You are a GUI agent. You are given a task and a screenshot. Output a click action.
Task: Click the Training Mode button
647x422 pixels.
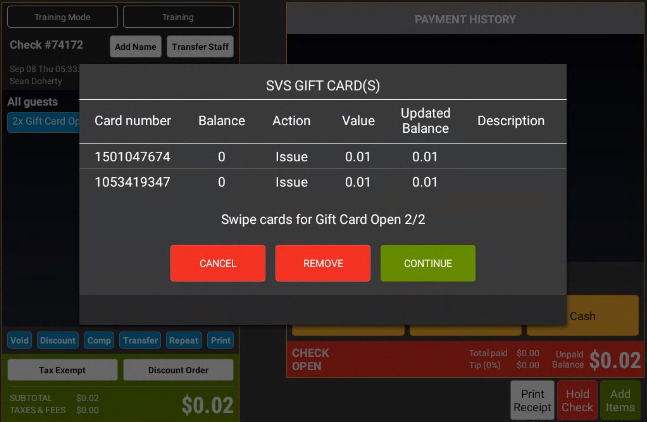(x=62, y=17)
